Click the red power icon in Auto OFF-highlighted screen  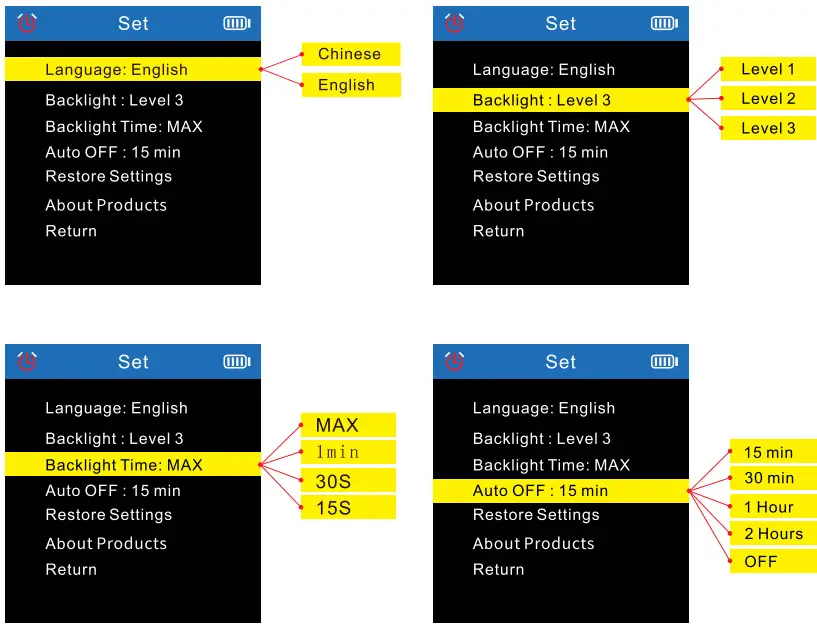pos(455,361)
